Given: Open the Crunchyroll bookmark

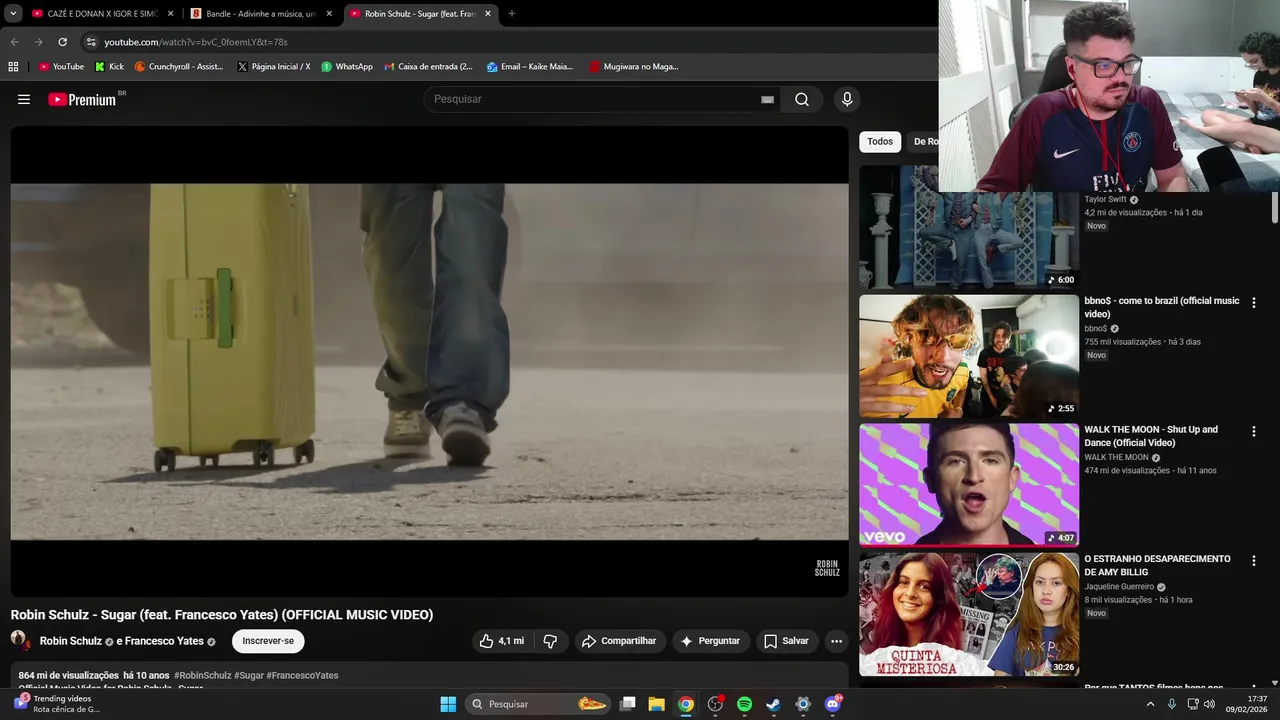Looking at the screenshot, I should point(179,67).
